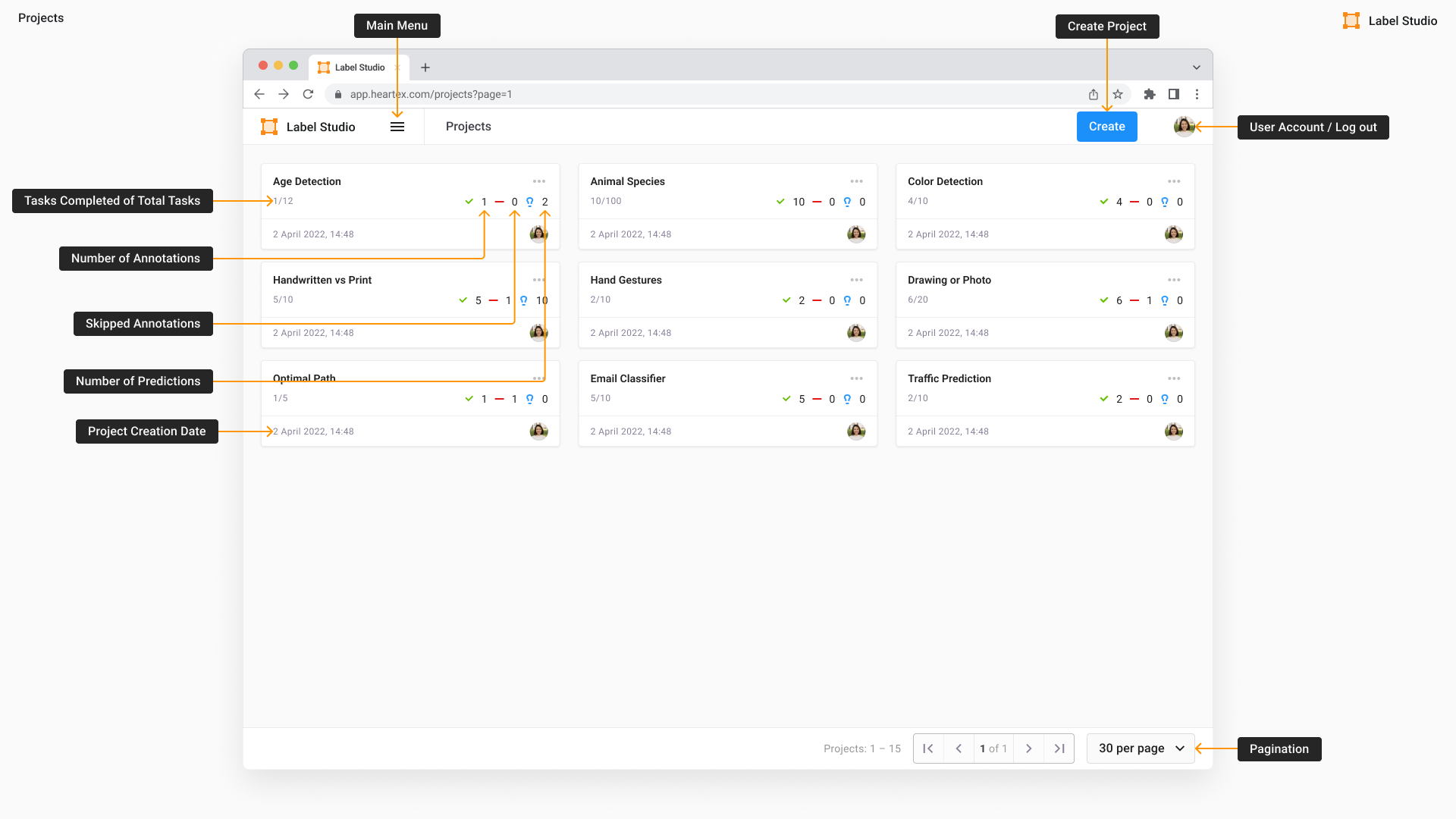Click the Create project button
Image resolution: width=1456 pixels, height=819 pixels.
click(1106, 127)
